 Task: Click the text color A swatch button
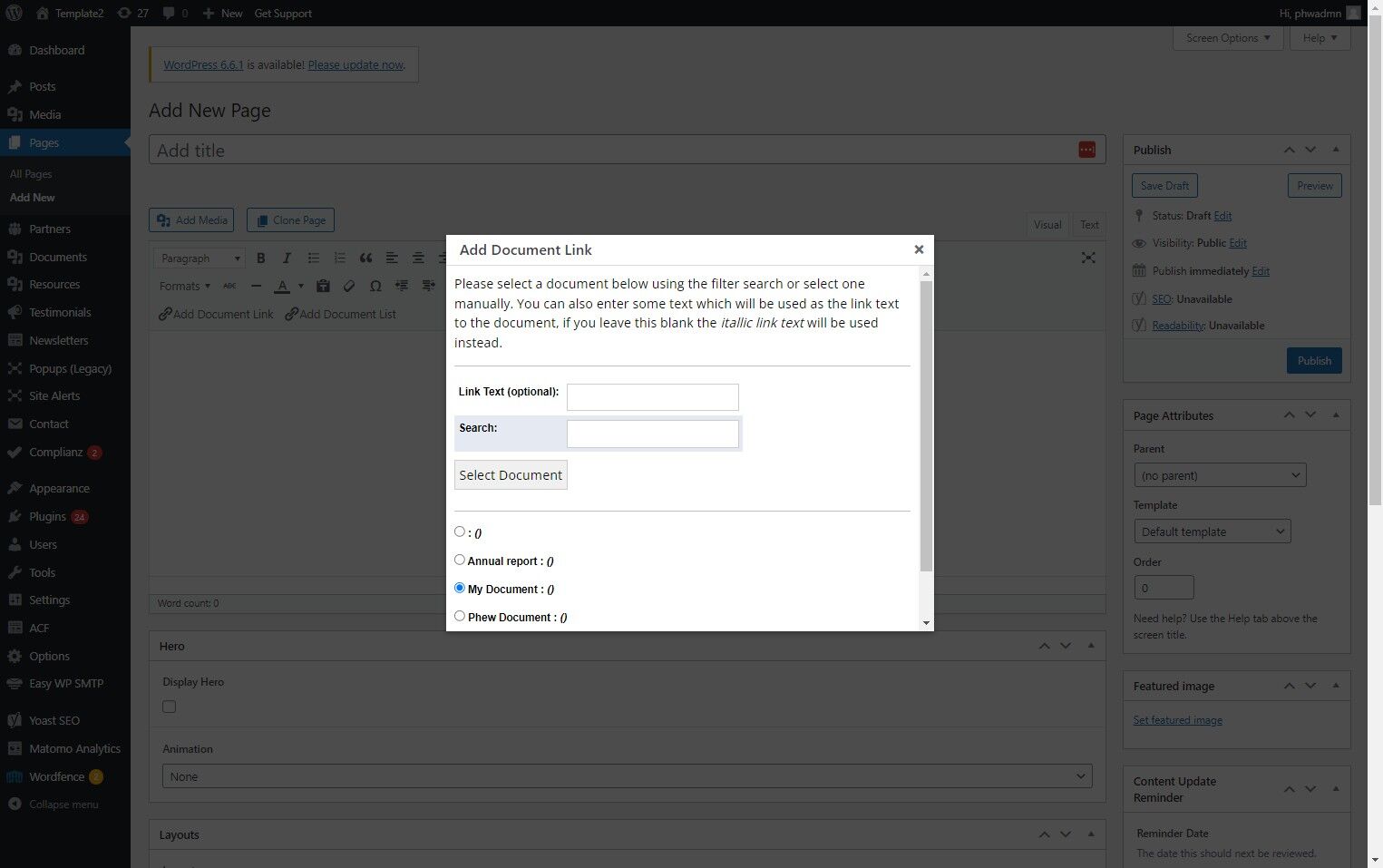(x=283, y=286)
